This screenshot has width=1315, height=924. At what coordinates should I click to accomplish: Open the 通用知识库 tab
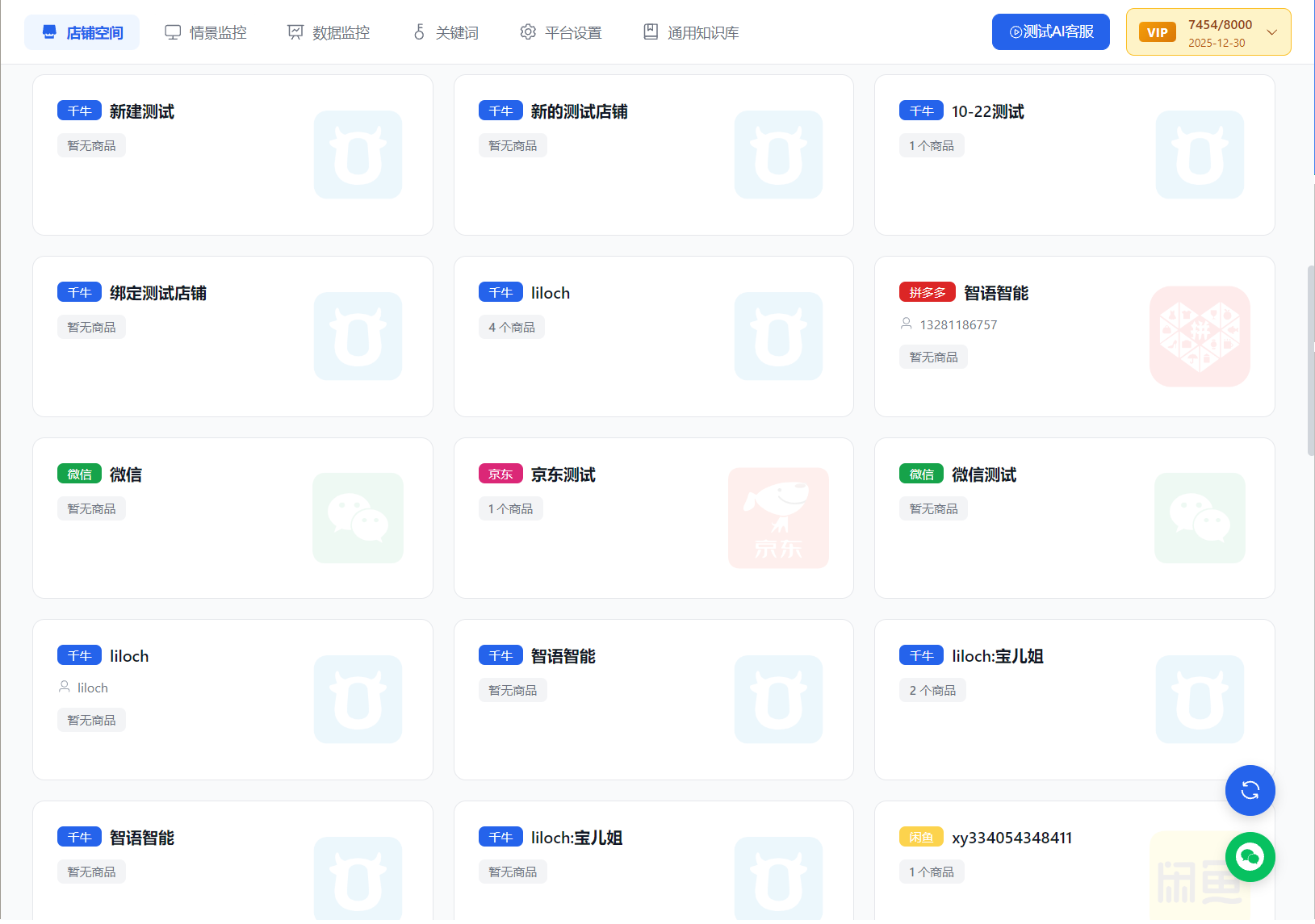click(x=691, y=32)
